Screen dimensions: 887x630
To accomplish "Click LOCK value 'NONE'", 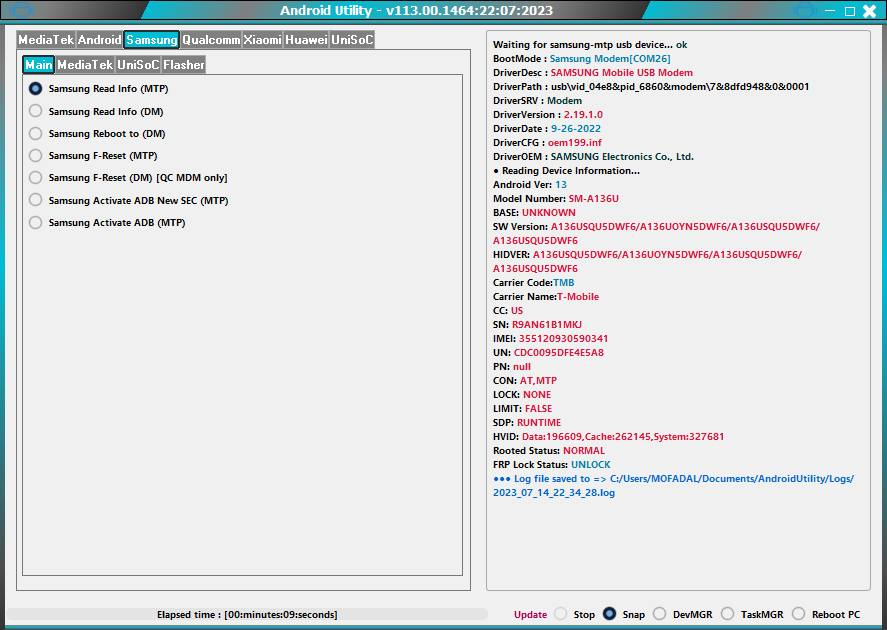I will pos(537,395).
